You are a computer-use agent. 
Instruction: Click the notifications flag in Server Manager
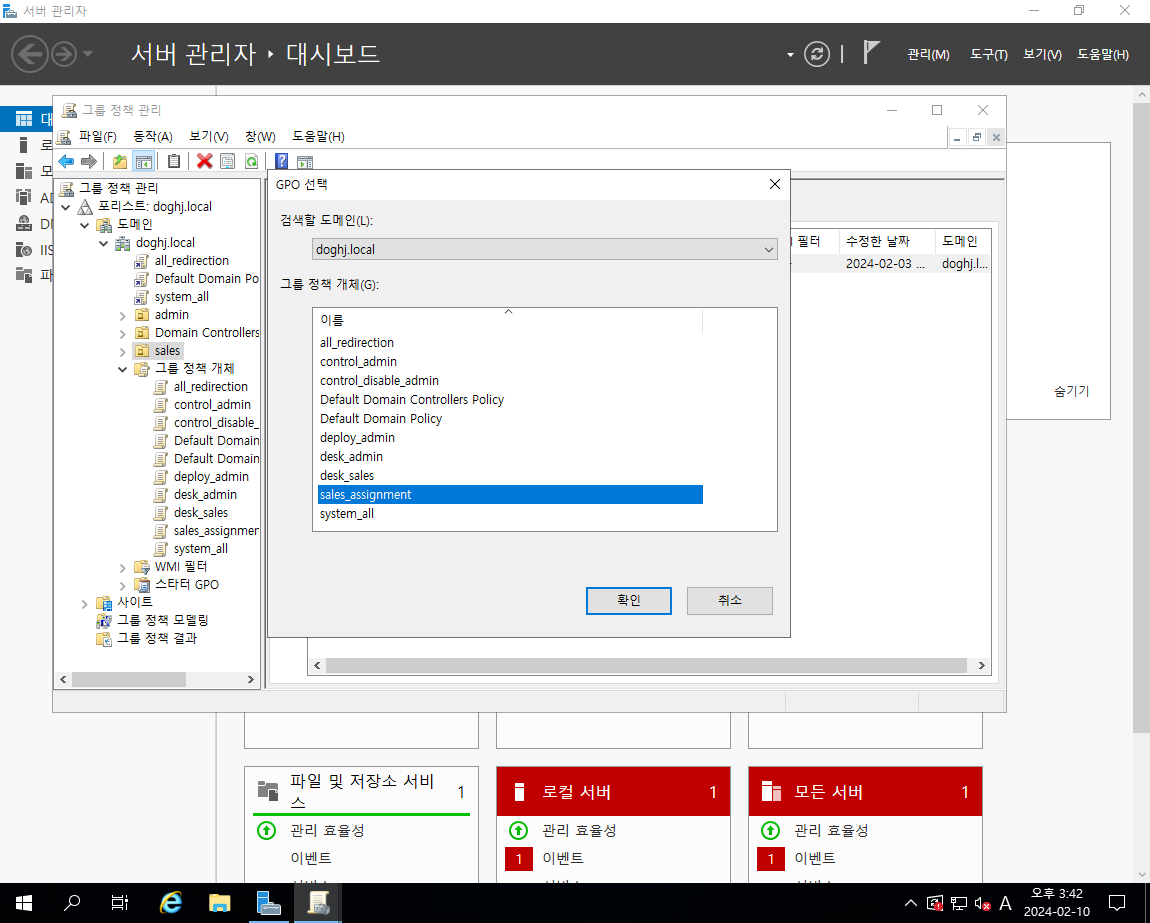(x=871, y=53)
